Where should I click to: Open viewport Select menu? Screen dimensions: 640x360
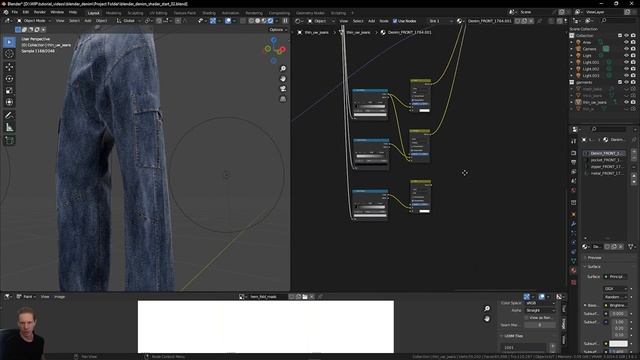74,21
